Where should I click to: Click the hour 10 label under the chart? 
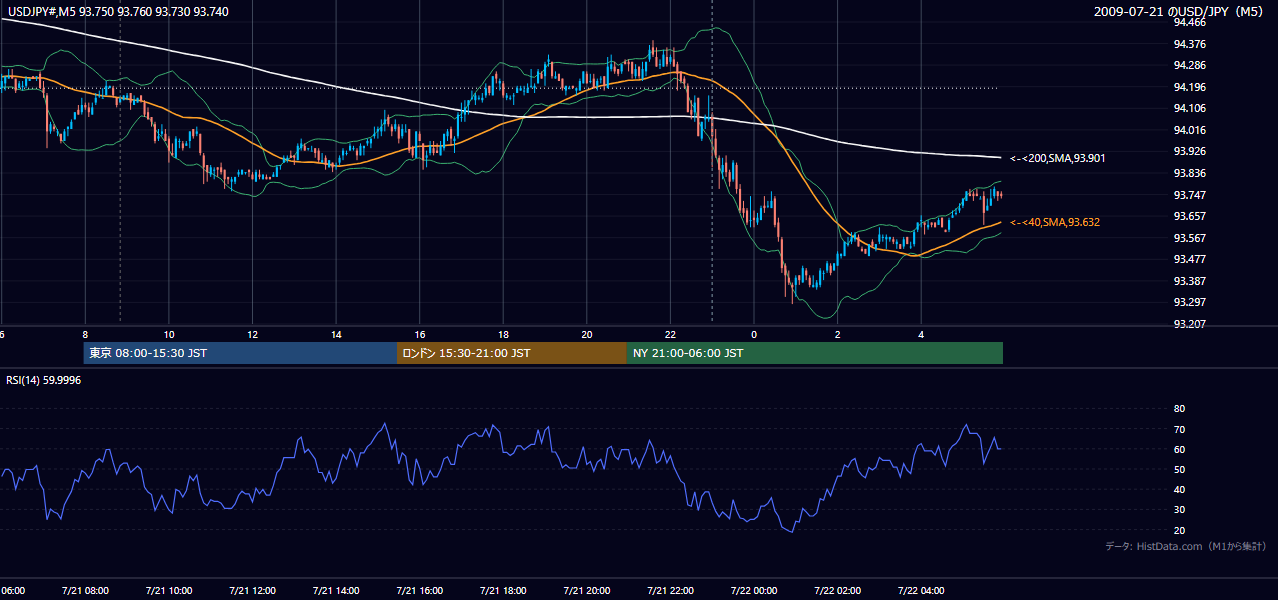point(169,334)
